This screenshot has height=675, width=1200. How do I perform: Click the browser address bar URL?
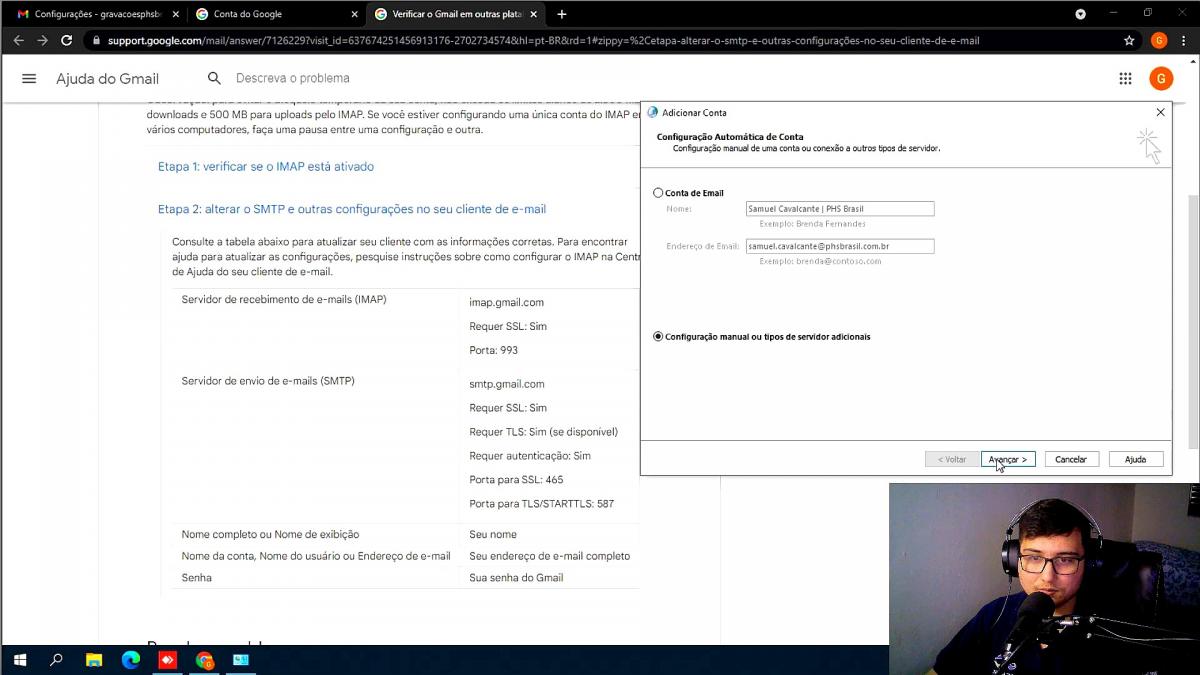(x=543, y=41)
